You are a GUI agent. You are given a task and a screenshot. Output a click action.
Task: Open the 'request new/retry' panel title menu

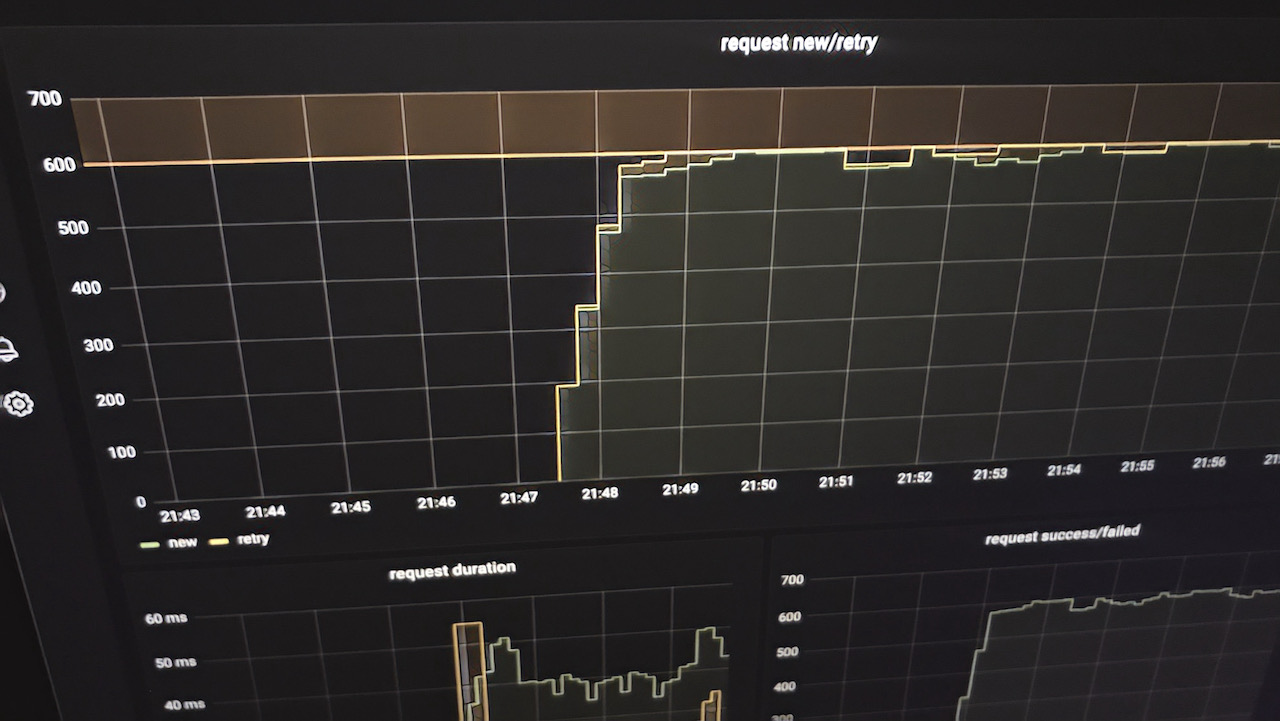pyautogui.click(x=798, y=43)
